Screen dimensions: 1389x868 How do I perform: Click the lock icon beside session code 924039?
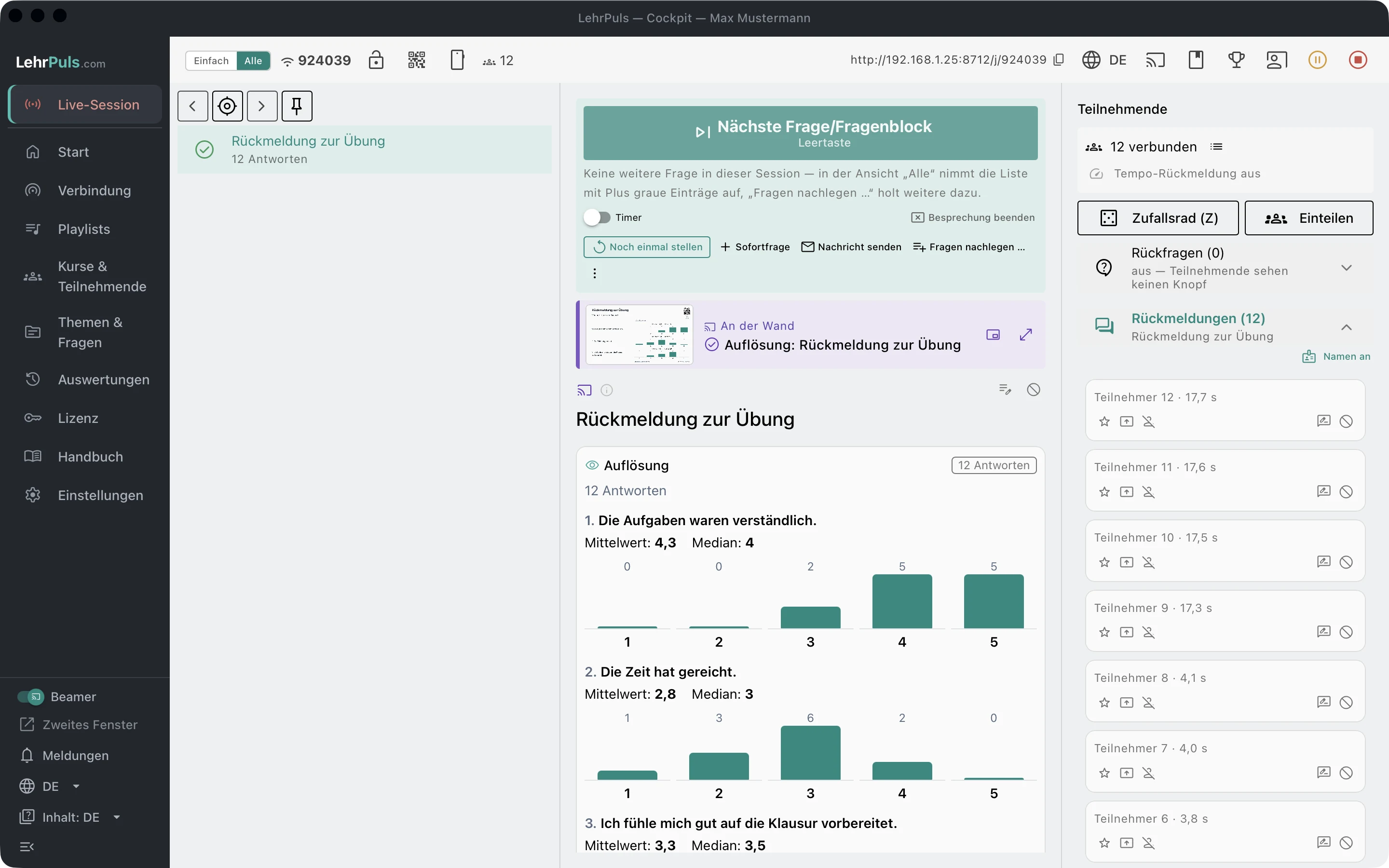click(376, 60)
